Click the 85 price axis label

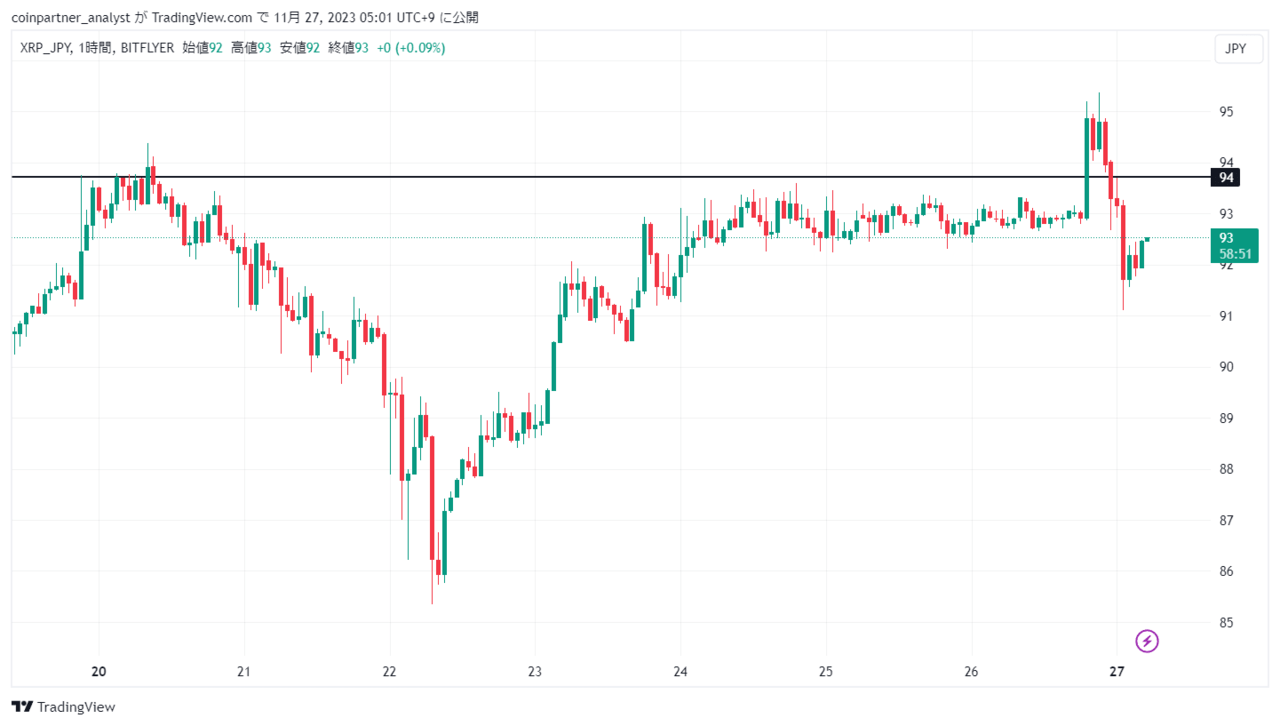point(1226,622)
